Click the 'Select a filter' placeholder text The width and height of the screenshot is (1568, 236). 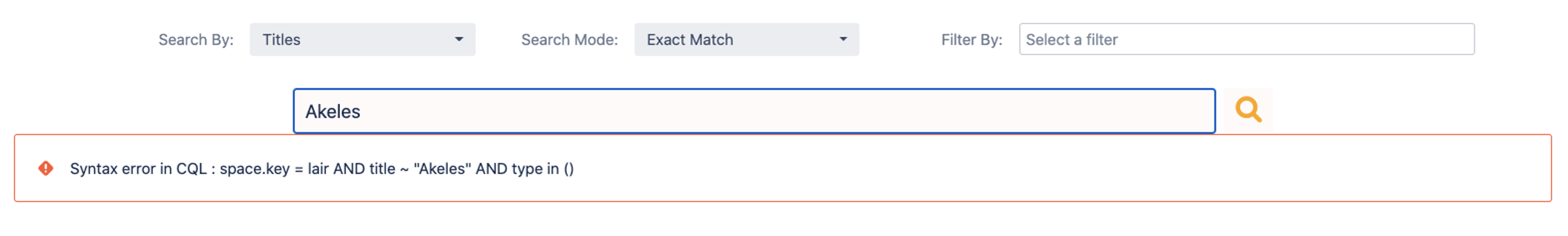pos(1071,40)
